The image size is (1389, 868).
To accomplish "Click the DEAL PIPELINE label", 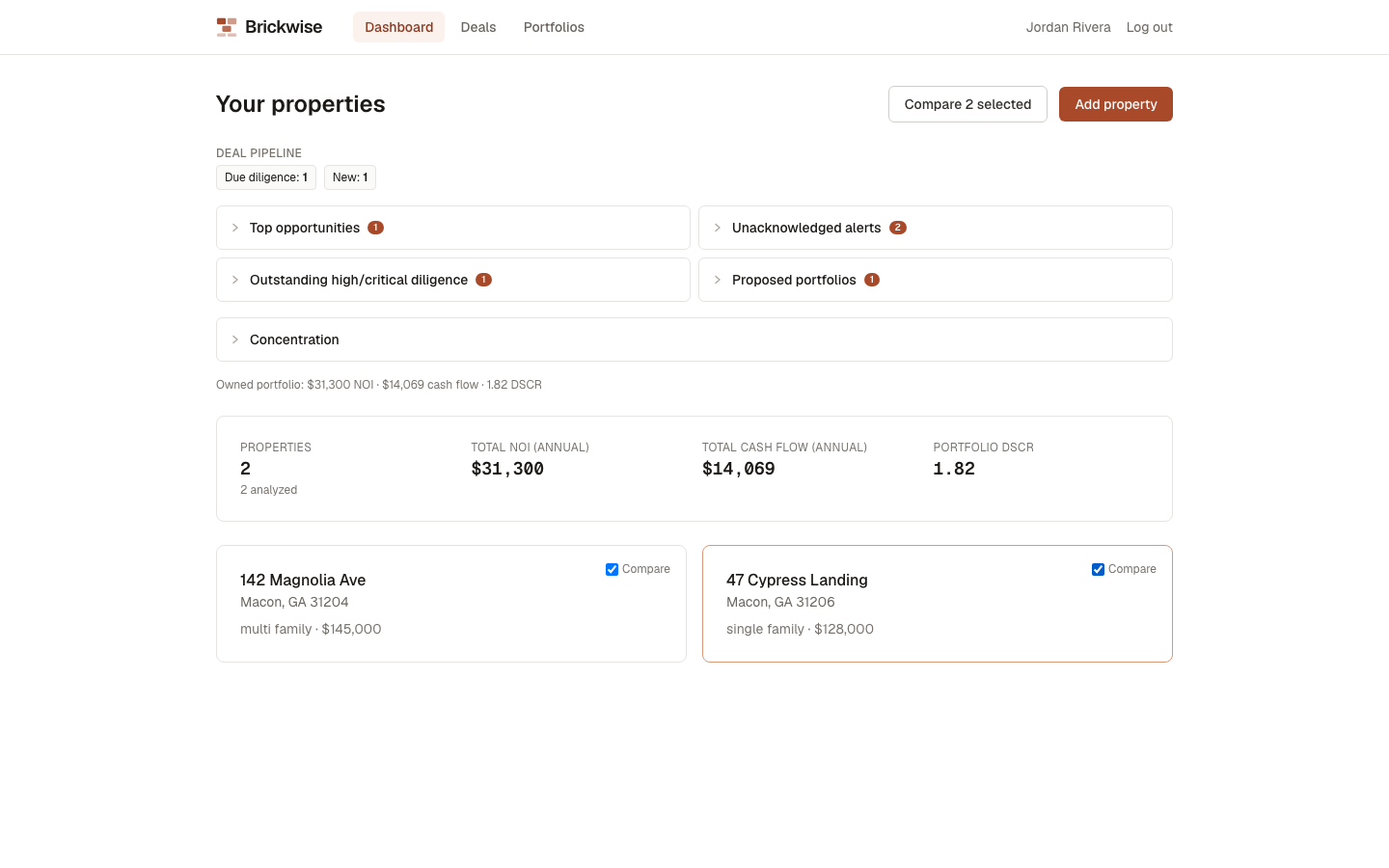I will [259, 153].
